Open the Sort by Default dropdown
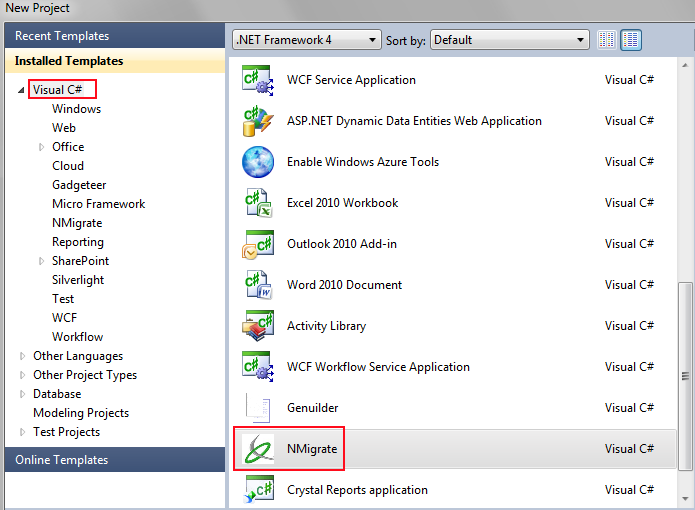Image resolution: width=695 pixels, height=510 pixels. click(x=509, y=40)
